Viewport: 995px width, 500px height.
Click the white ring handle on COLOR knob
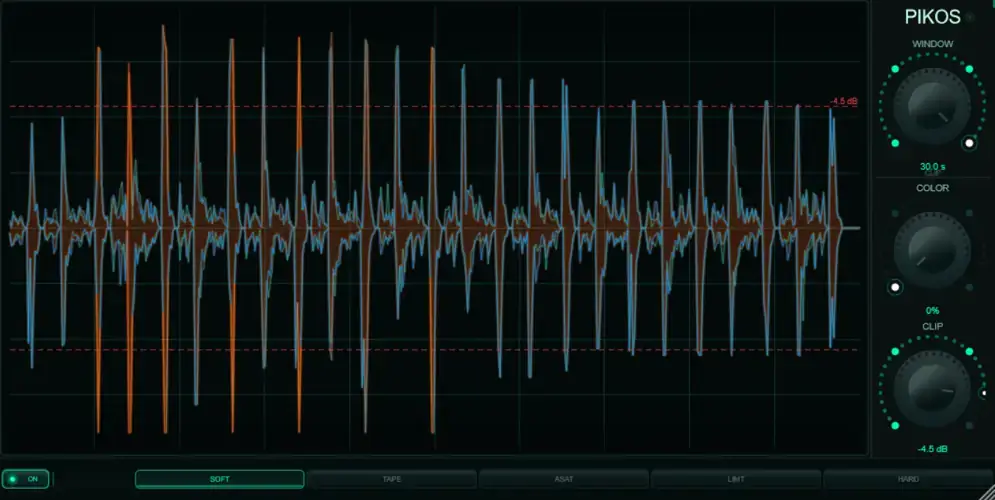(x=895, y=287)
